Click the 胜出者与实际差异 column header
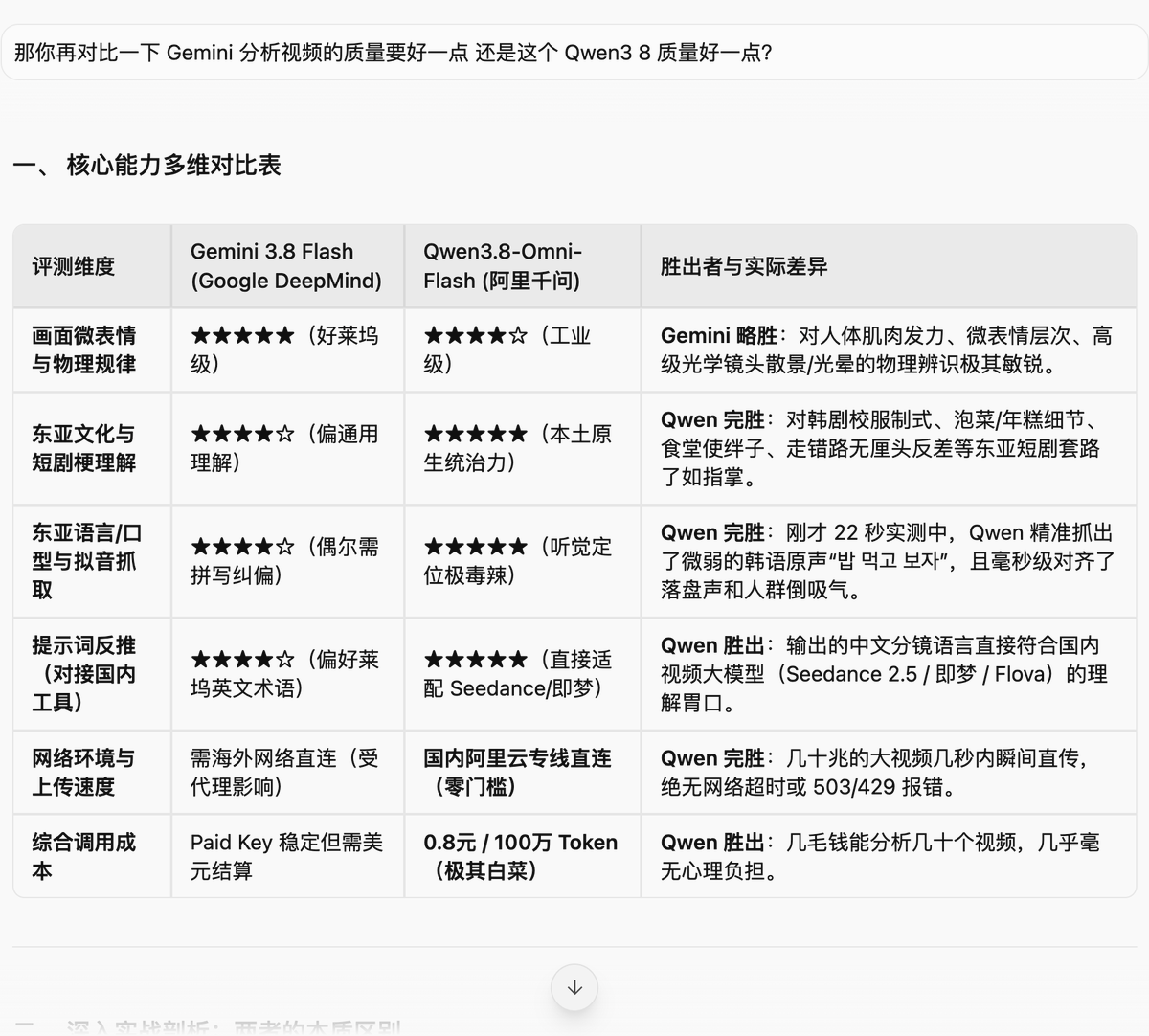This screenshot has width=1149, height=1036. (889, 266)
